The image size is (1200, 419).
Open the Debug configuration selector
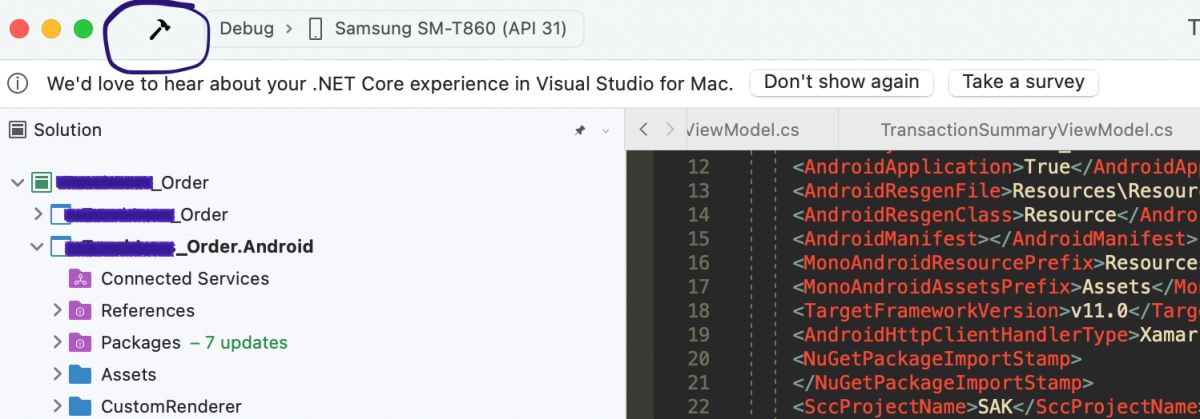246,29
